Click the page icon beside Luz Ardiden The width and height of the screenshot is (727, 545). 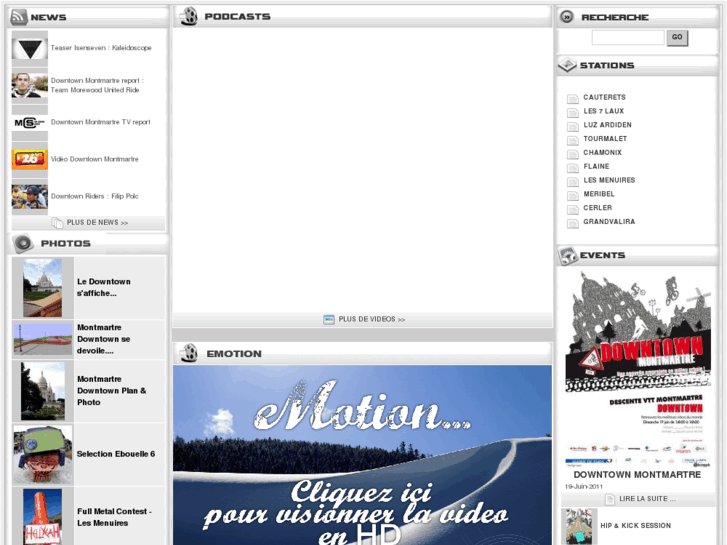coord(573,126)
